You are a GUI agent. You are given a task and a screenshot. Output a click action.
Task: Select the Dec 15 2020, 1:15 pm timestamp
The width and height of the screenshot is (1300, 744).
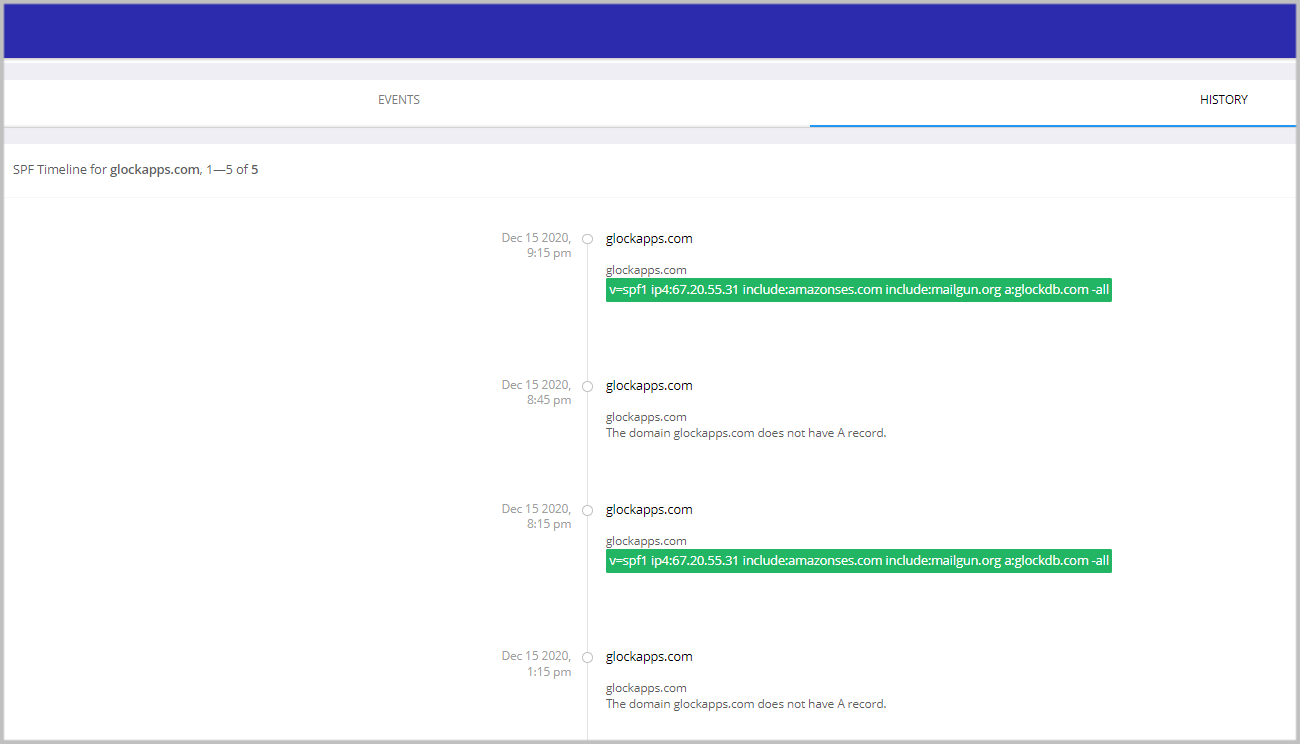tap(537, 663)
